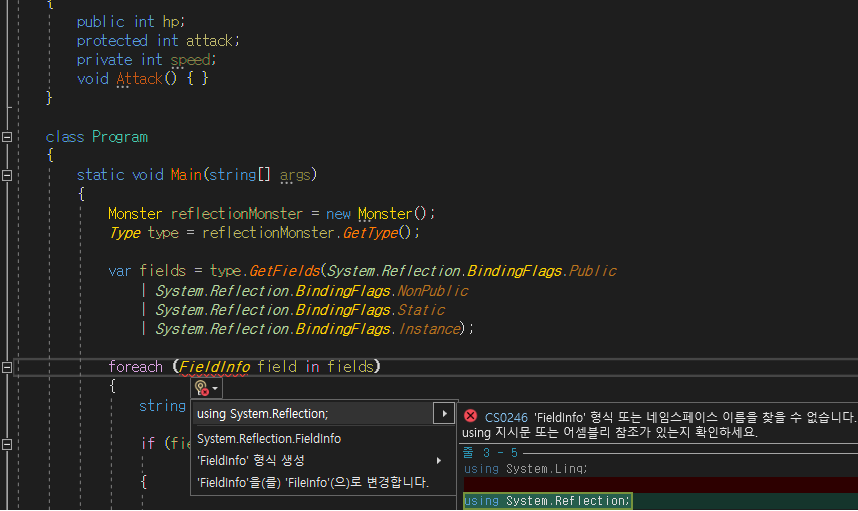Open the error lightbulb quick actions icon
The height and width of the screenshot is (511, 858).
201,388
